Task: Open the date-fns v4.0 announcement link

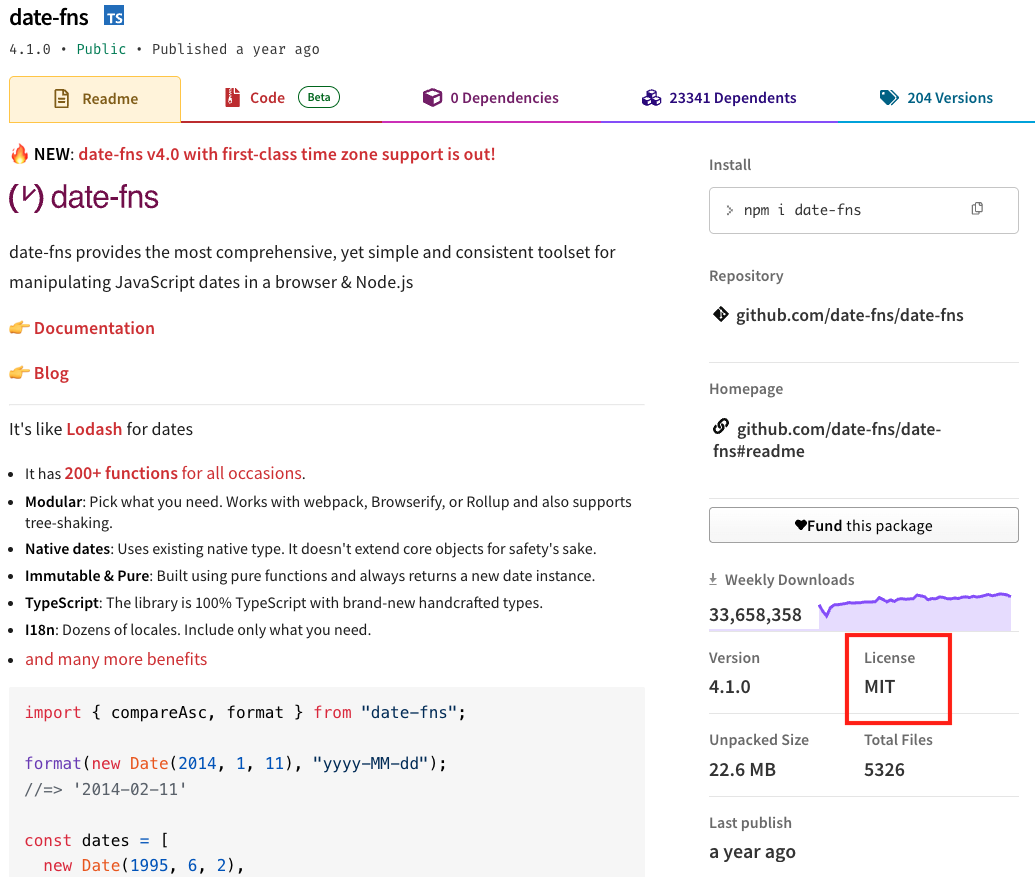Action: coord(286,154)
